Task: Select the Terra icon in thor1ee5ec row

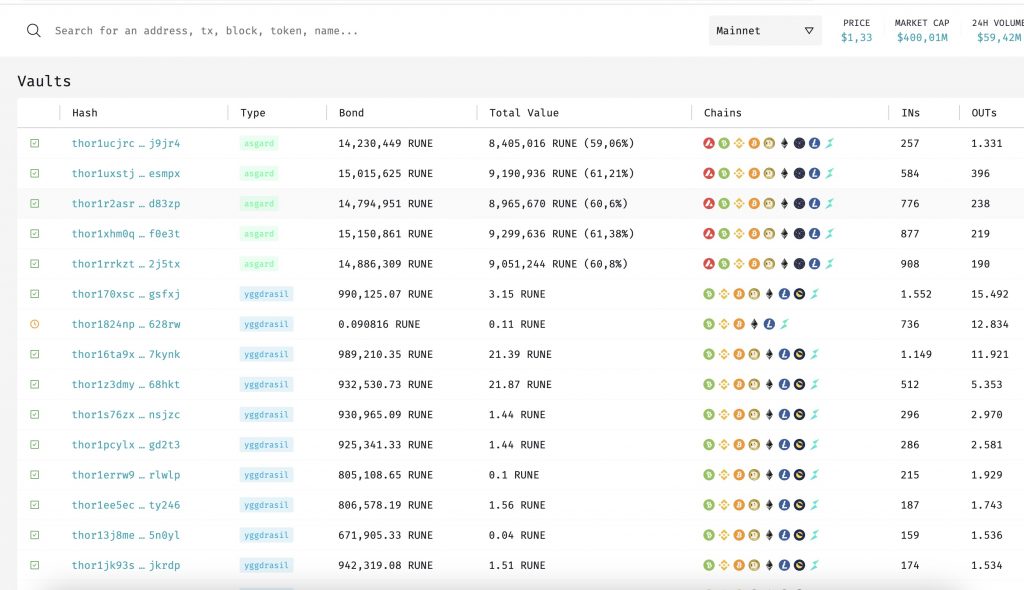Action: pos(799,505)
